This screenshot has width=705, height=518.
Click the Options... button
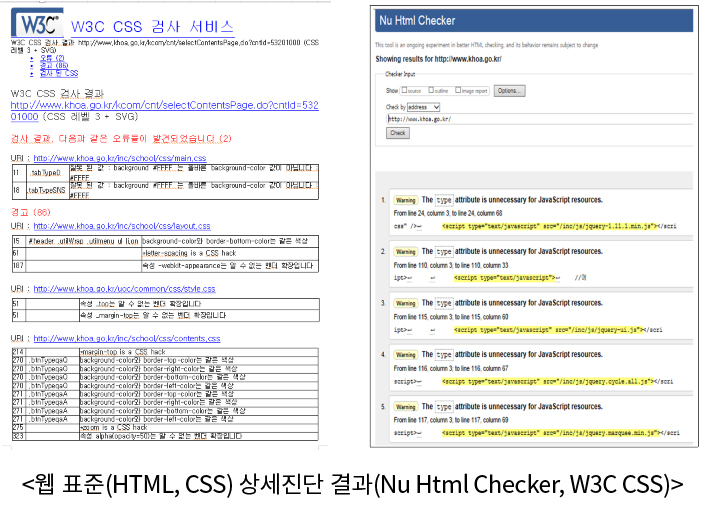click(509, 91)
